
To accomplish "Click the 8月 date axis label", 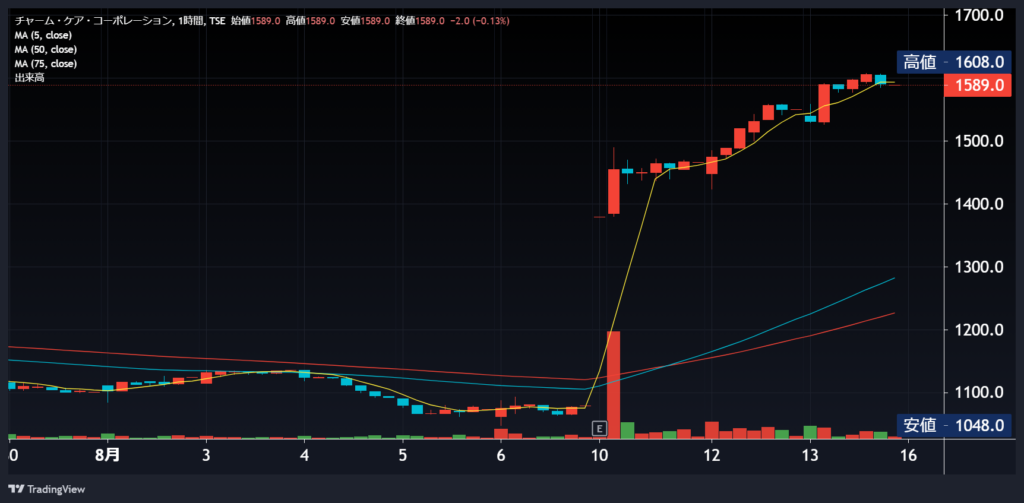I will click(x=107, y=455).
